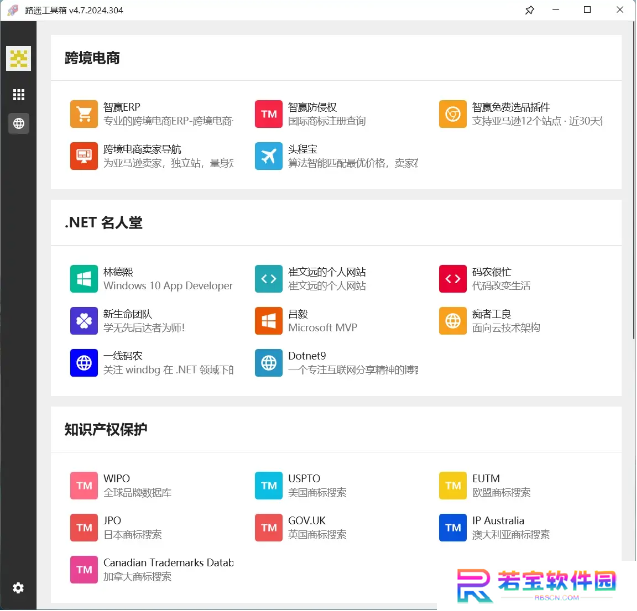Open the Dotnet9 link title

pyautogui.click(x=307, y=356)
